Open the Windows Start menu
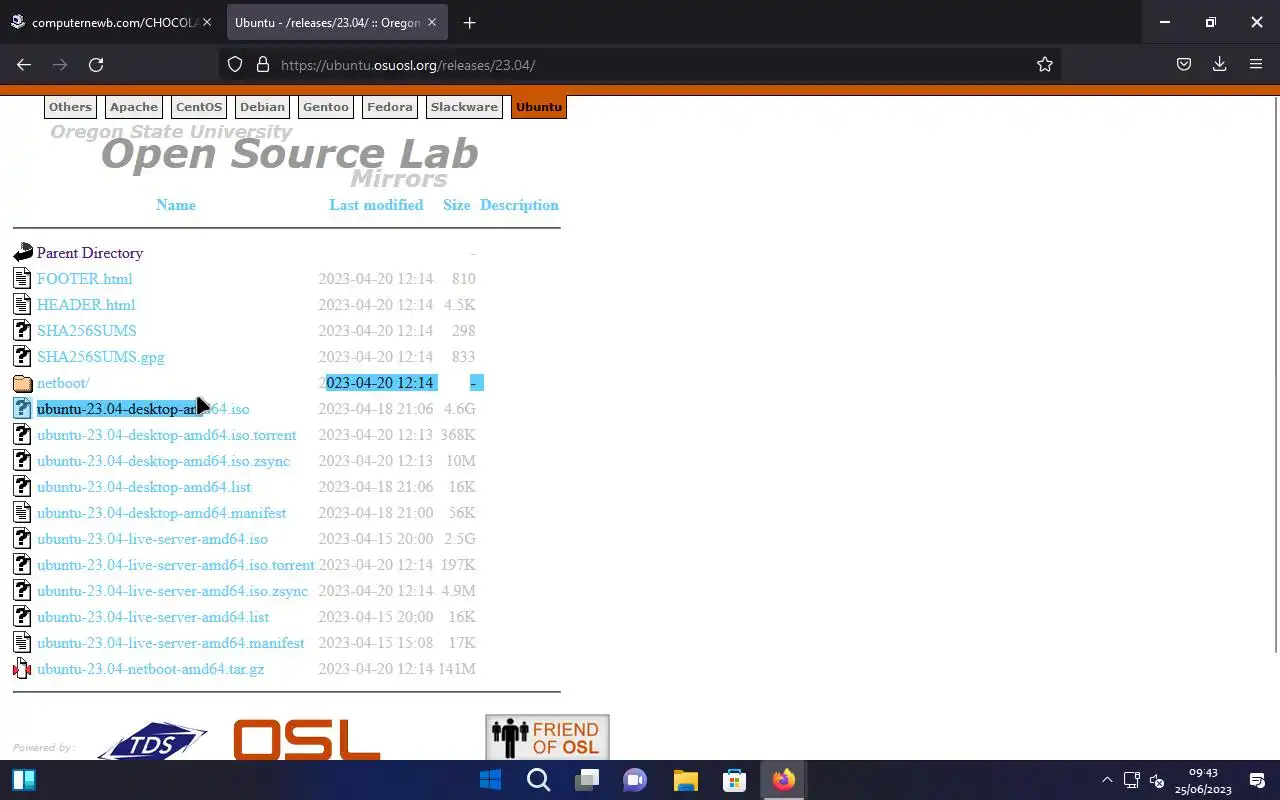Screen dimensions: 1280x800 (490, 780)
